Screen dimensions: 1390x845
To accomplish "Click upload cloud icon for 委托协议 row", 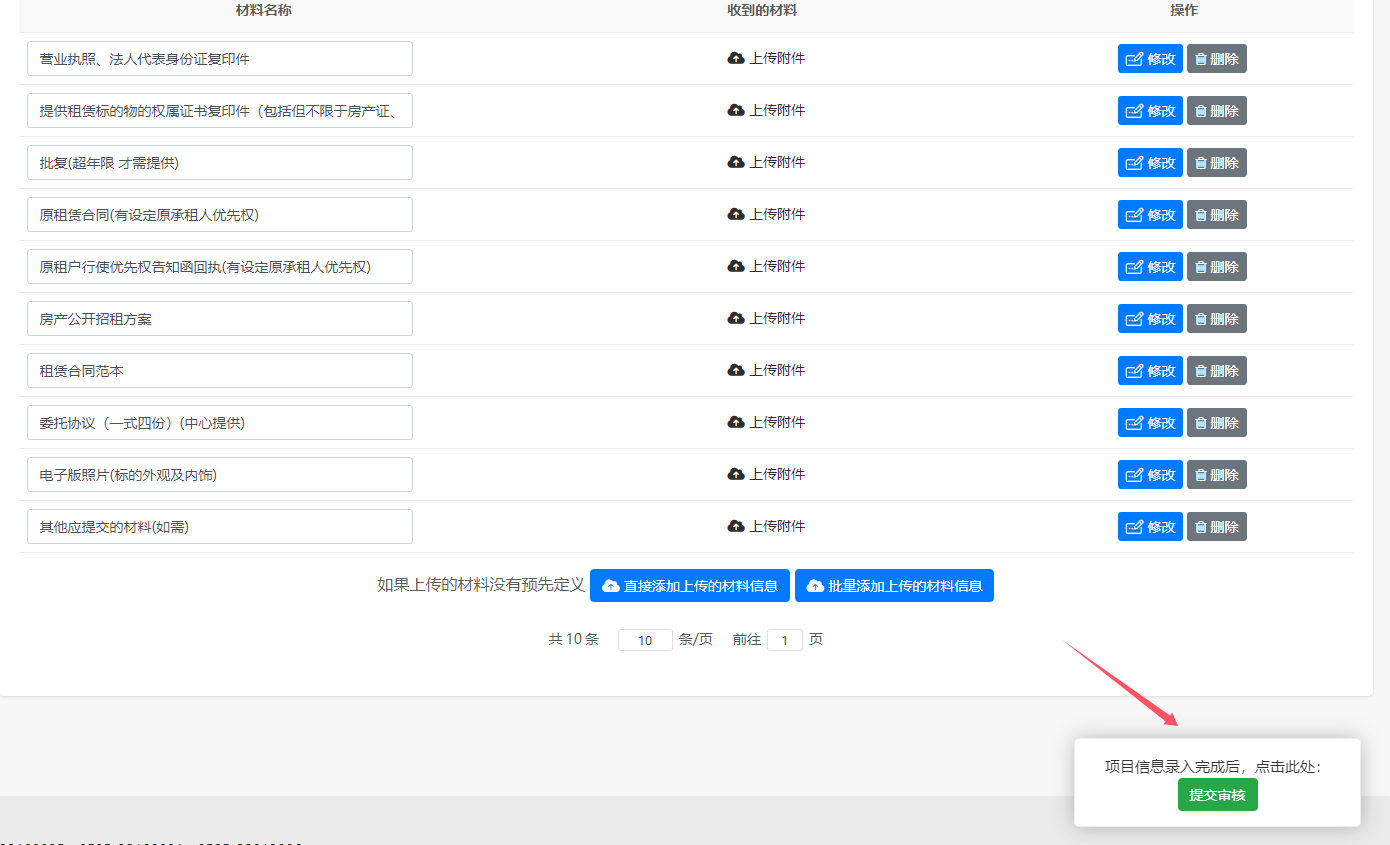I will 736,422.
